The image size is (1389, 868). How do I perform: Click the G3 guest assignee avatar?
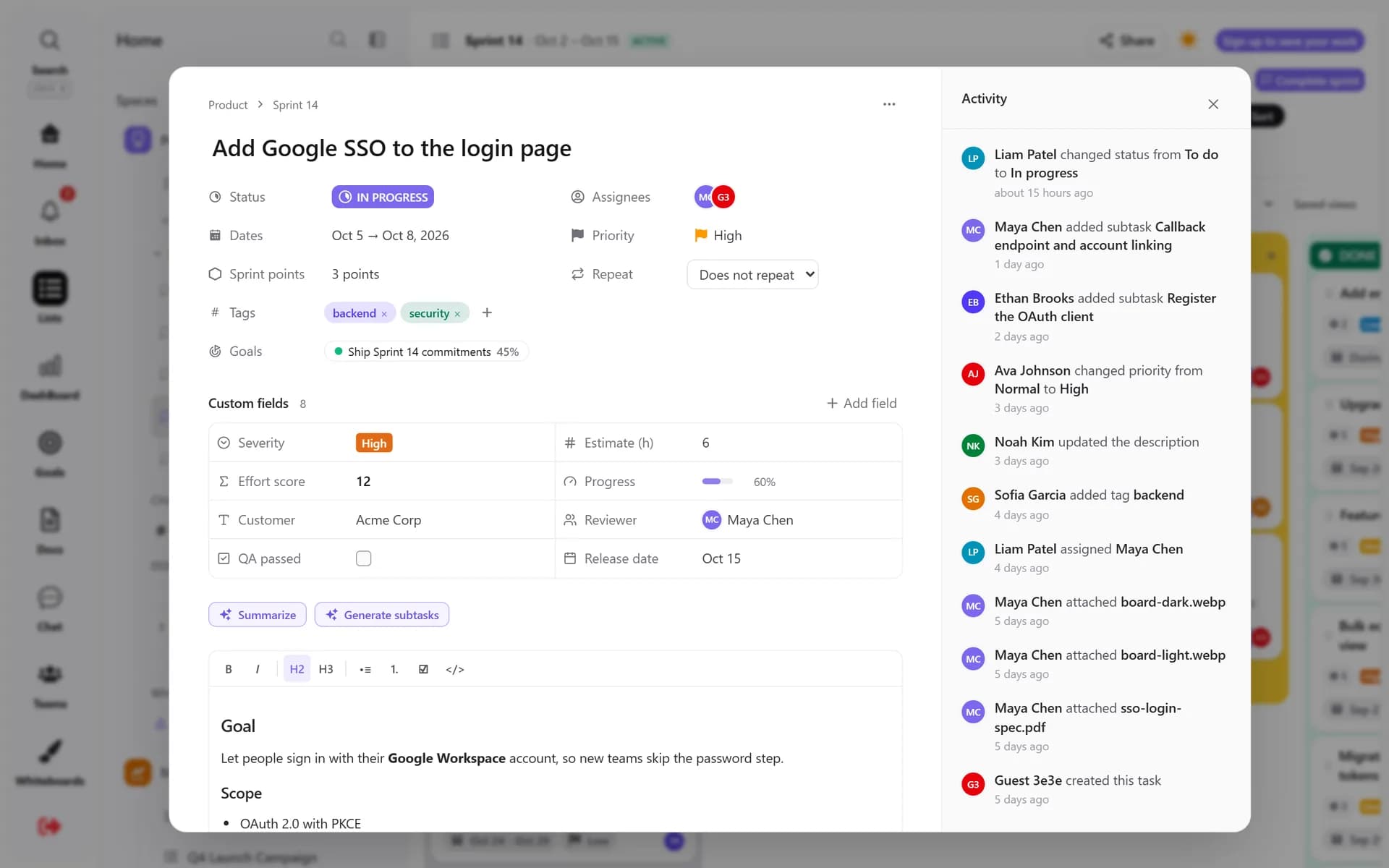click(723, 197)
